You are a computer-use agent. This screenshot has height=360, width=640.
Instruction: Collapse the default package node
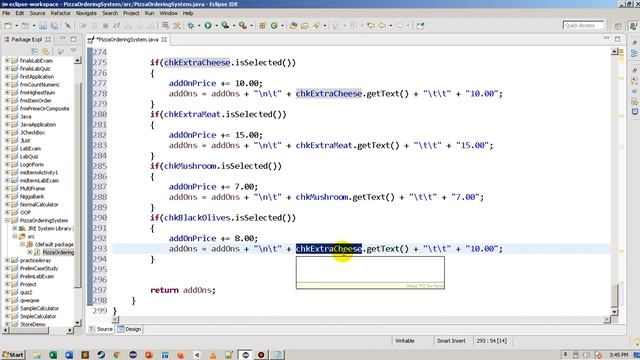[22, 244]
